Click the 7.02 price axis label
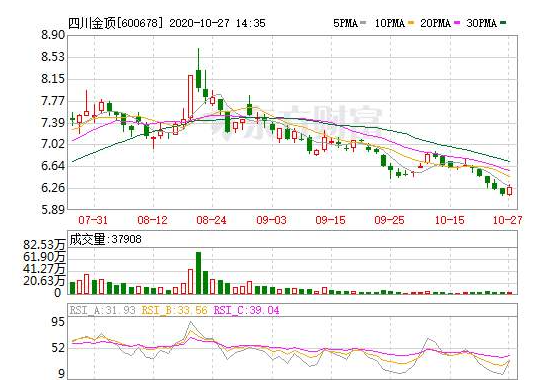This screenshot has width=533, height=386. (x=53, y=144)
